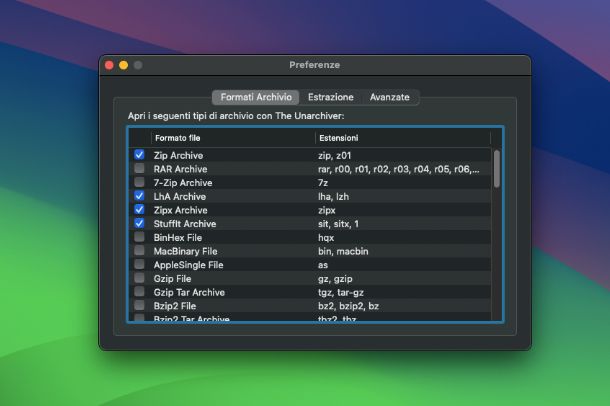This screenshot has height=406, width=610.
Task: Enable the Gzip Tar Archive checkbox
Action: [139, 292]
